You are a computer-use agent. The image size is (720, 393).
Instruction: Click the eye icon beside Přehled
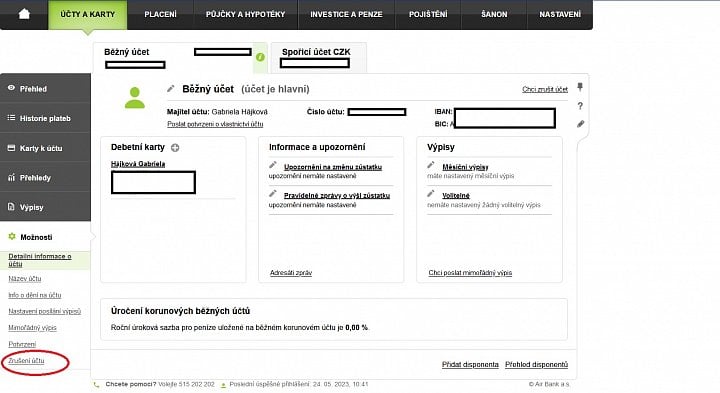[x=11, y=88]
